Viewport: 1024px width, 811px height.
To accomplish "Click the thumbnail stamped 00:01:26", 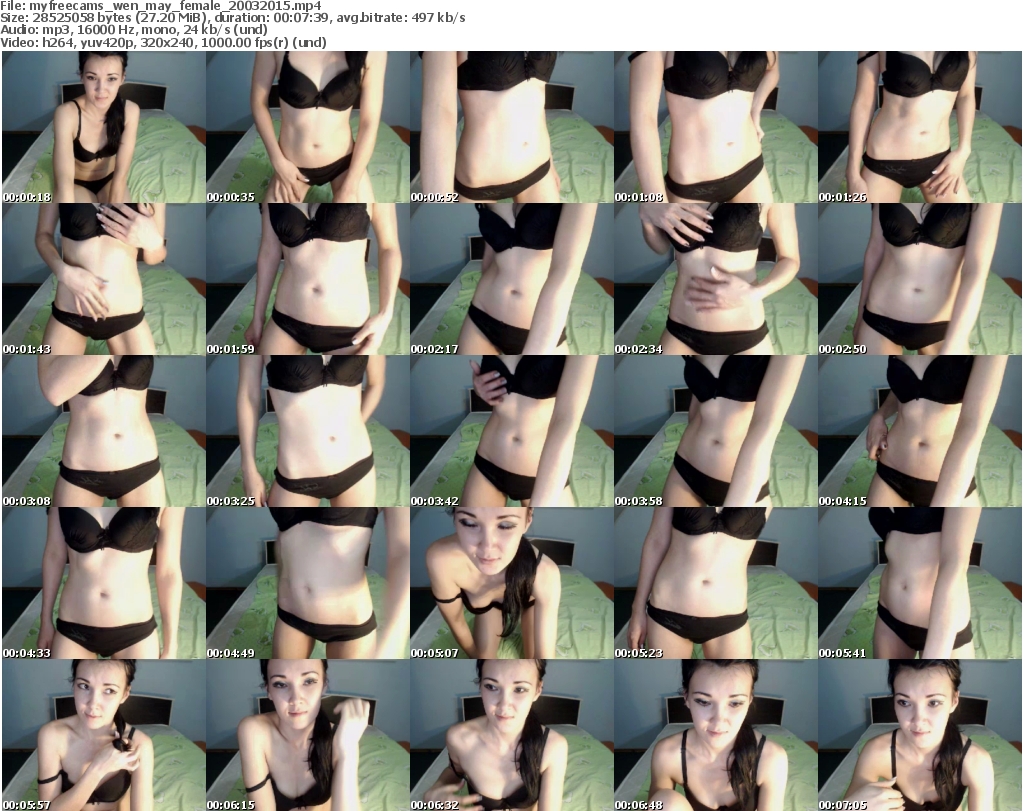I will [920, 127].
